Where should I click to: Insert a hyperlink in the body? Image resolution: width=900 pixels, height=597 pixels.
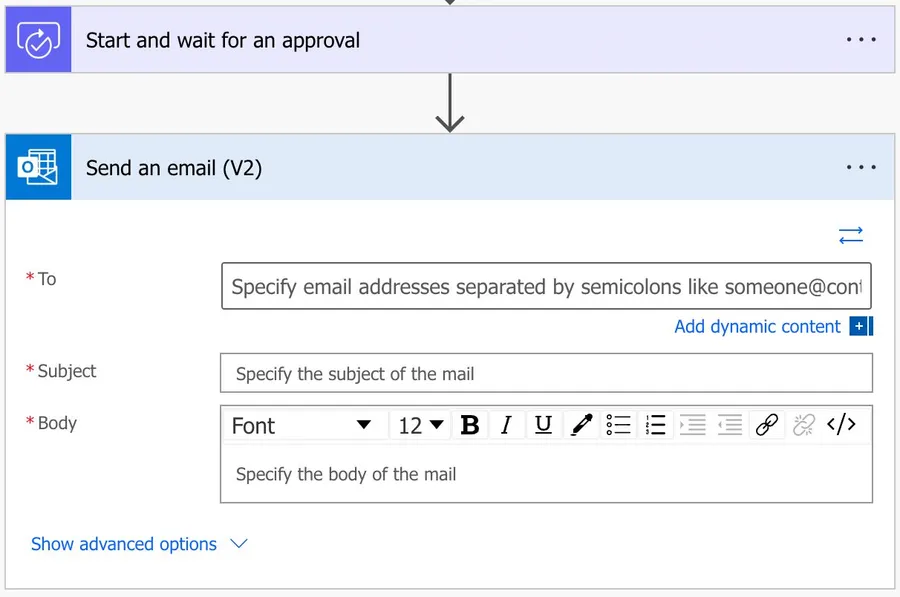[767, 425]
